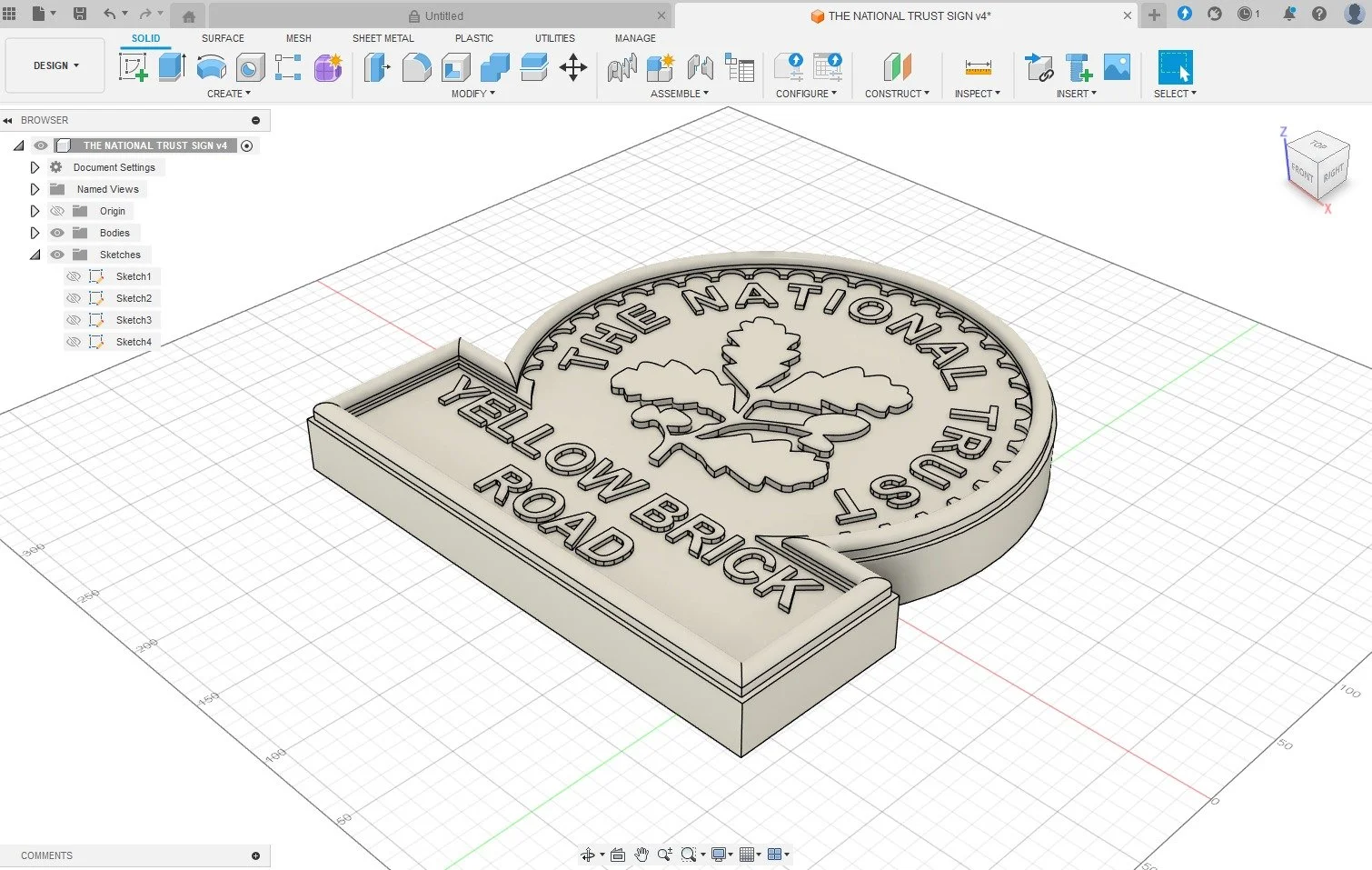Image resolution: width=1372 pixels, height=870 pixels.
Task: Open the CREATE dropdown menu
Action: [x=228, y=94]
